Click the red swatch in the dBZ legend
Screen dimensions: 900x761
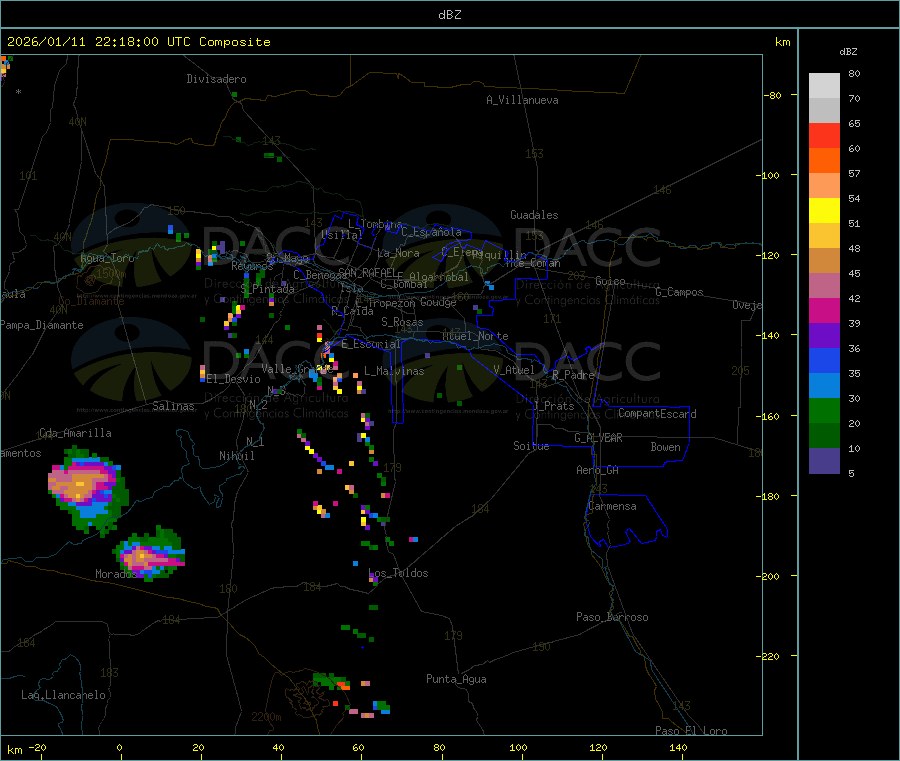824,135
